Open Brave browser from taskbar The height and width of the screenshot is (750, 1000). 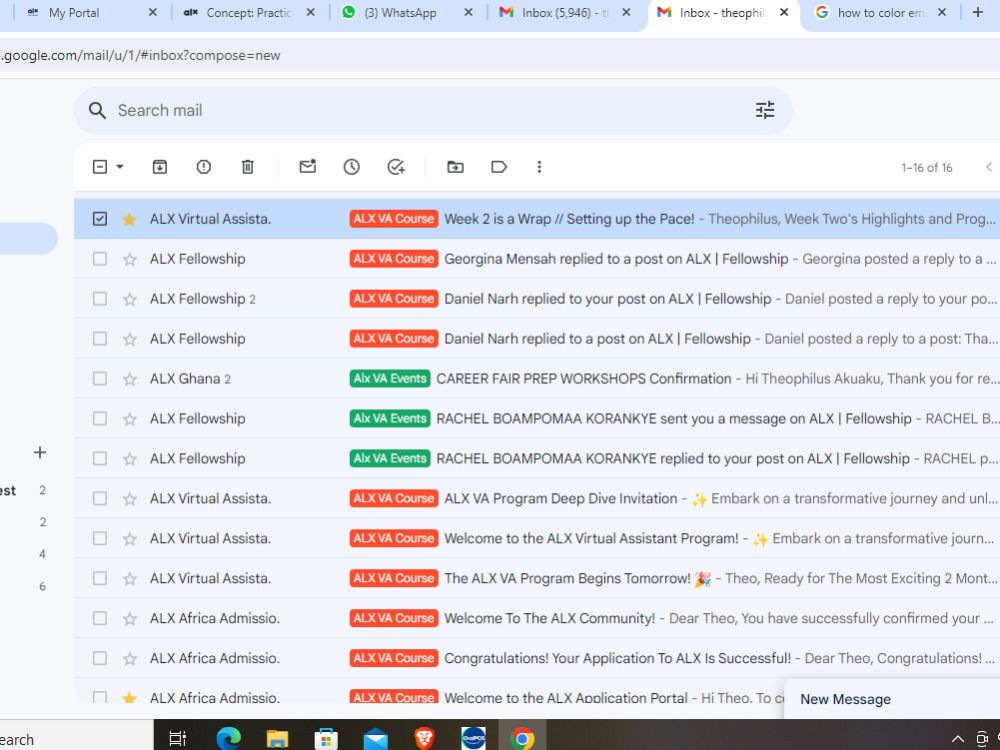[x=424, y=739]
